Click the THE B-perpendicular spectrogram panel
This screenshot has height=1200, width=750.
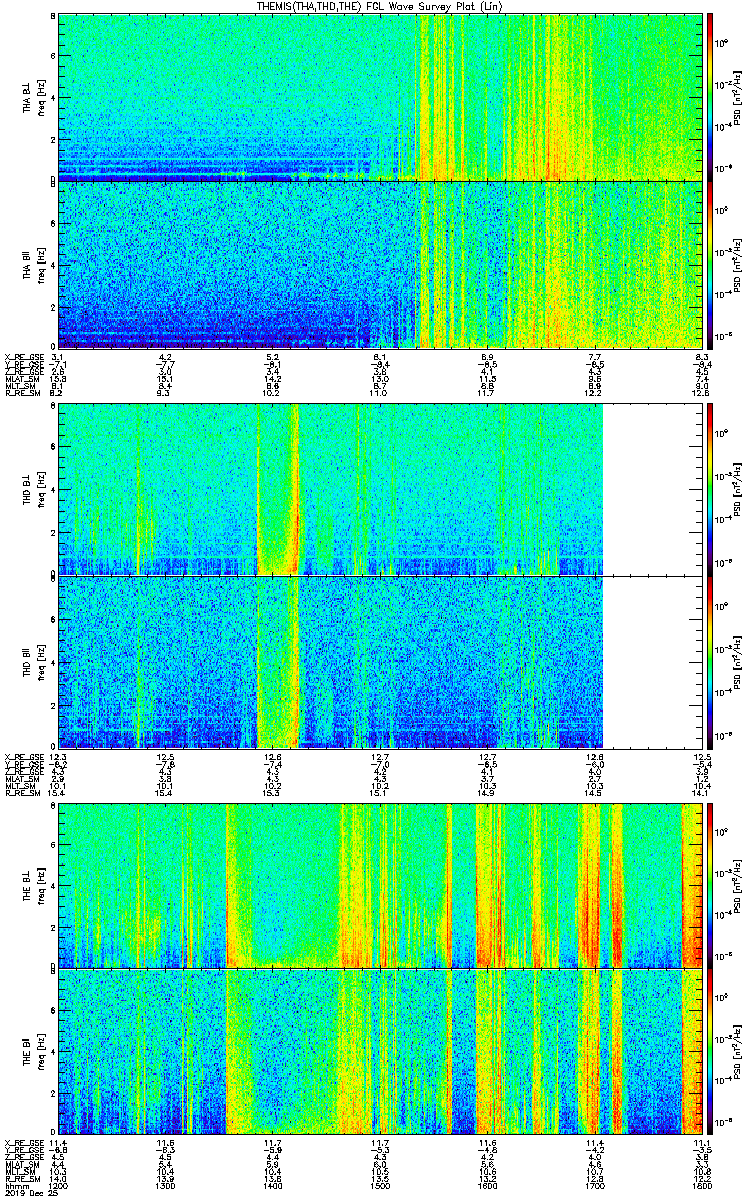click(382, 884)
